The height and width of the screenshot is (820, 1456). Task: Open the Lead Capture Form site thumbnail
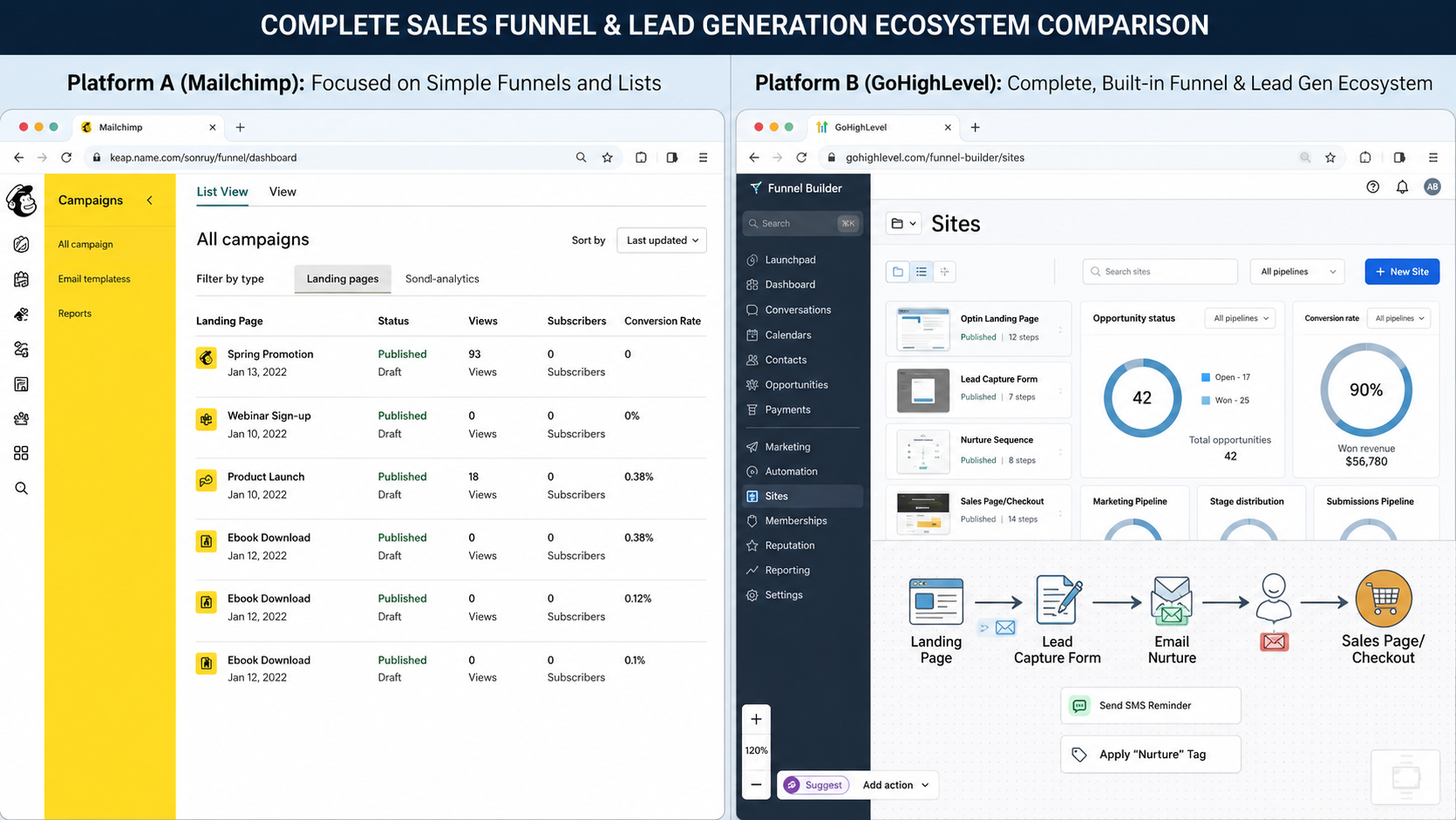(923, 390)
